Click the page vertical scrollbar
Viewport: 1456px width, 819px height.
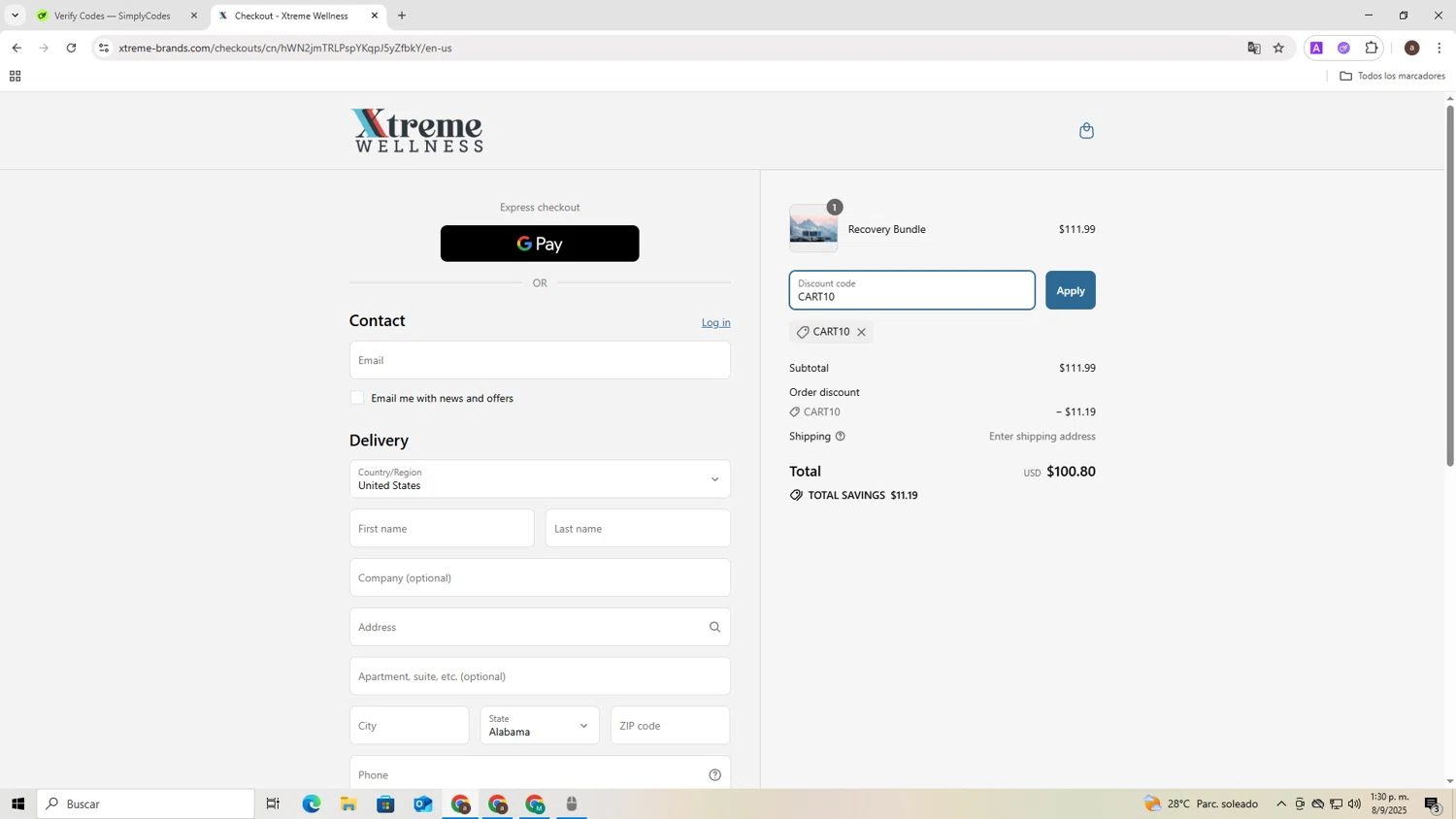1450,286
